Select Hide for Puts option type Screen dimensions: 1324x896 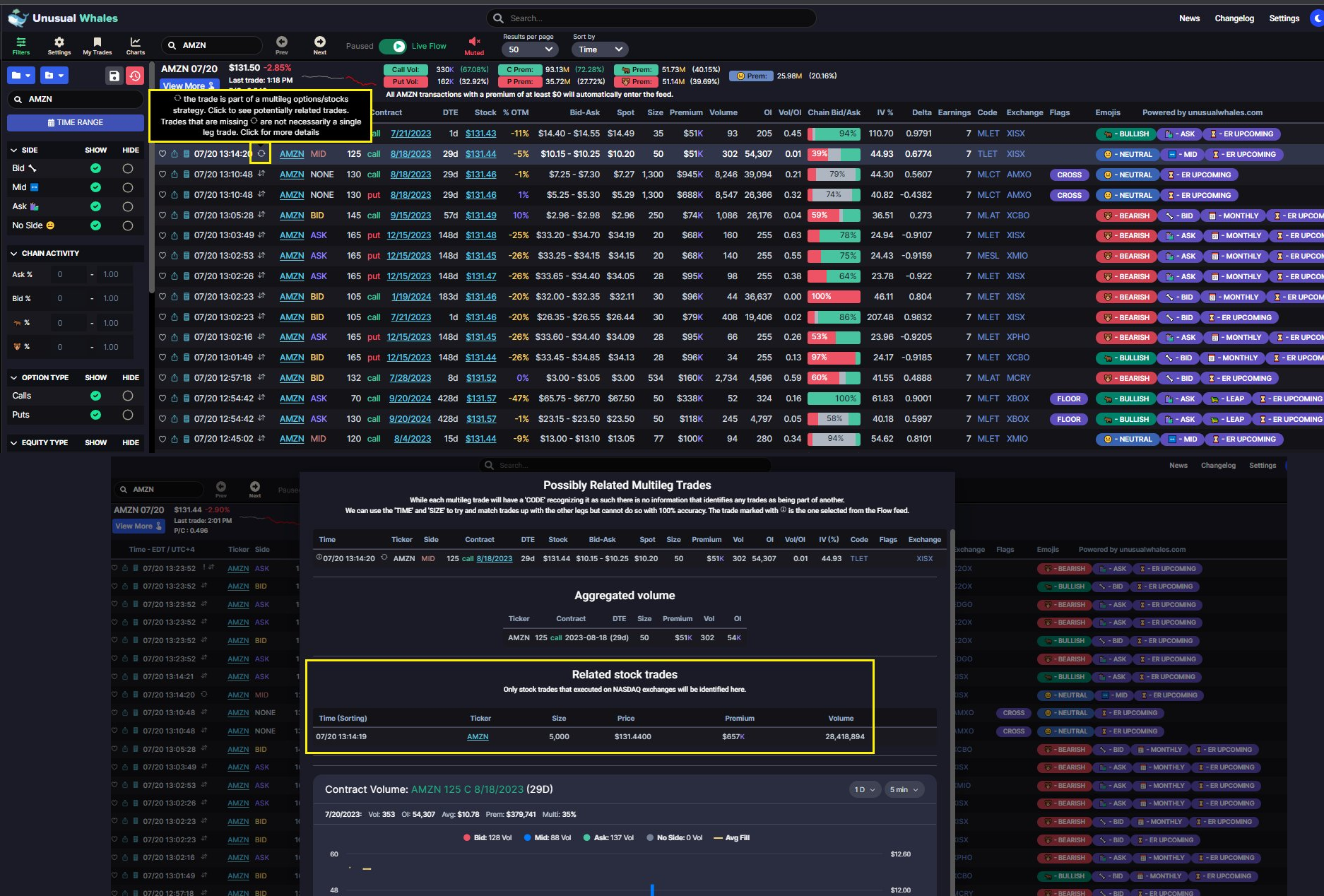tap(128, 415)
